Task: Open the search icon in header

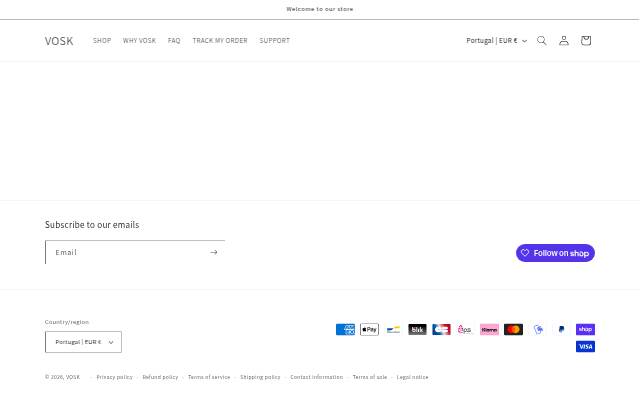Action: tap(542, 40)
